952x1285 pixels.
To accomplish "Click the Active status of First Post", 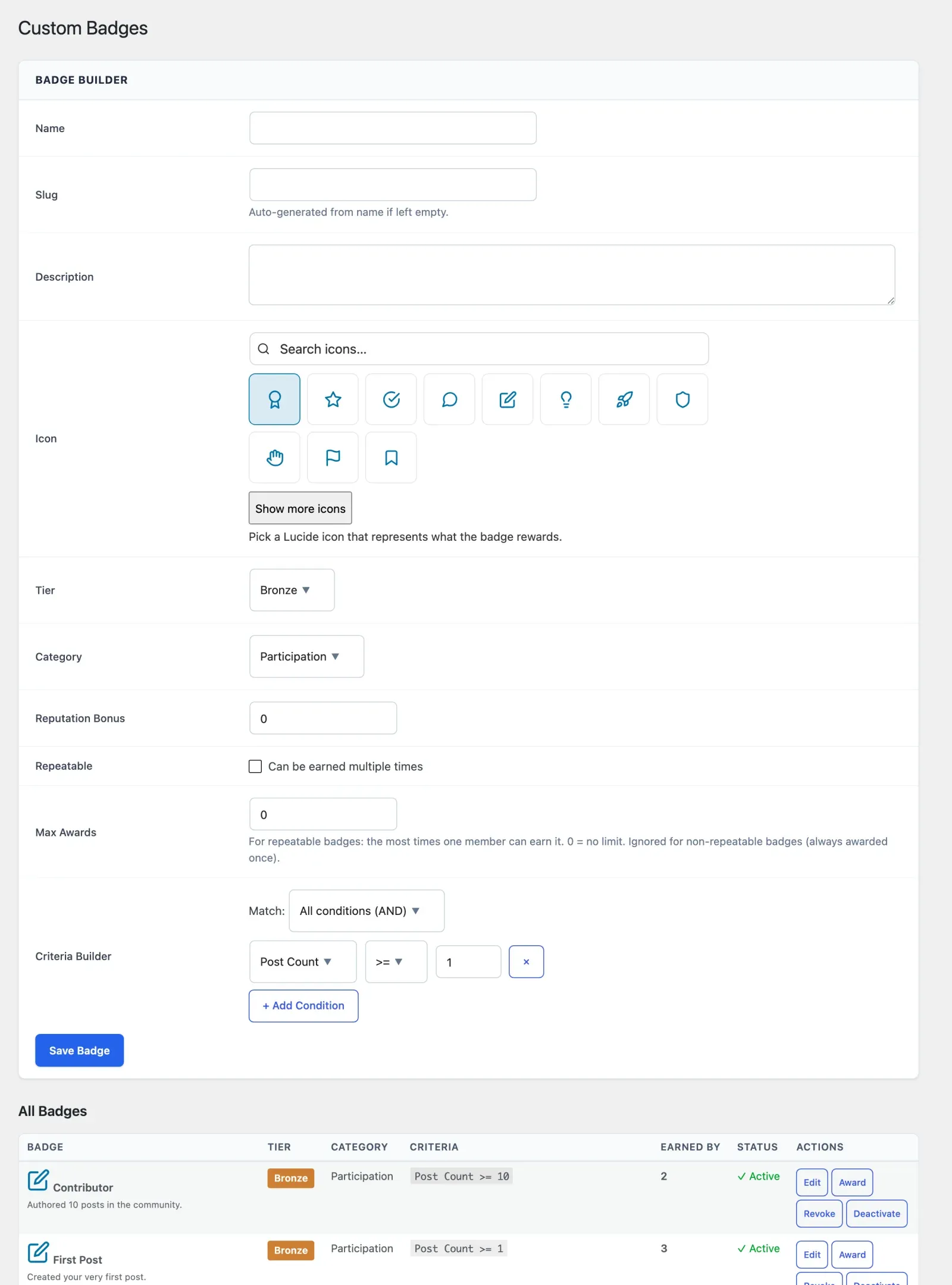I will coord(759,1248).
